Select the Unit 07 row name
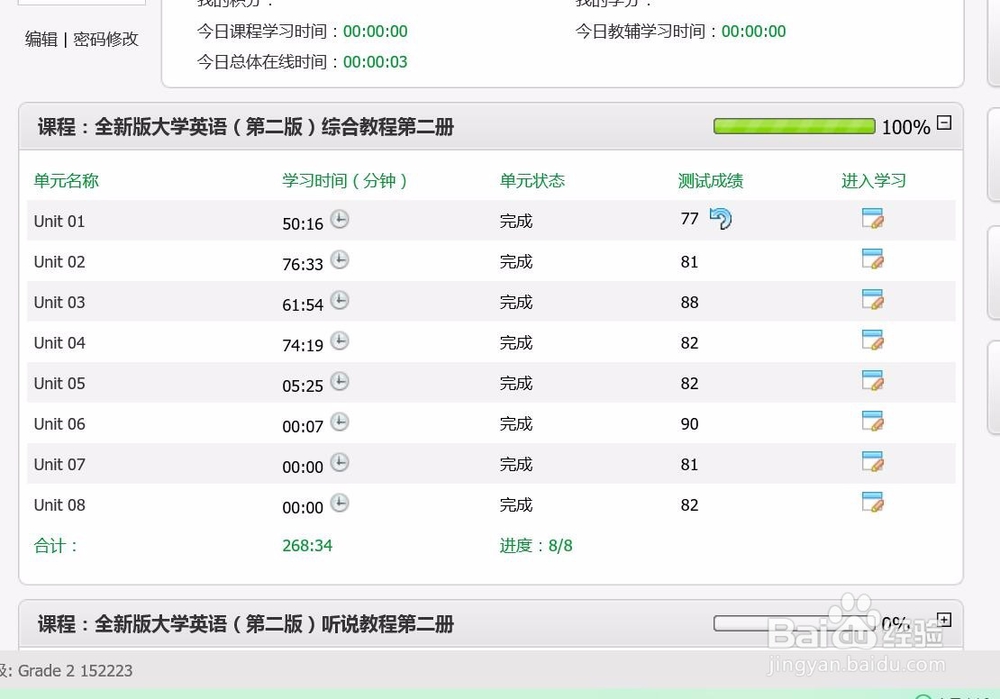Viewport: 1000px width, 699px height. click(59, 464)
